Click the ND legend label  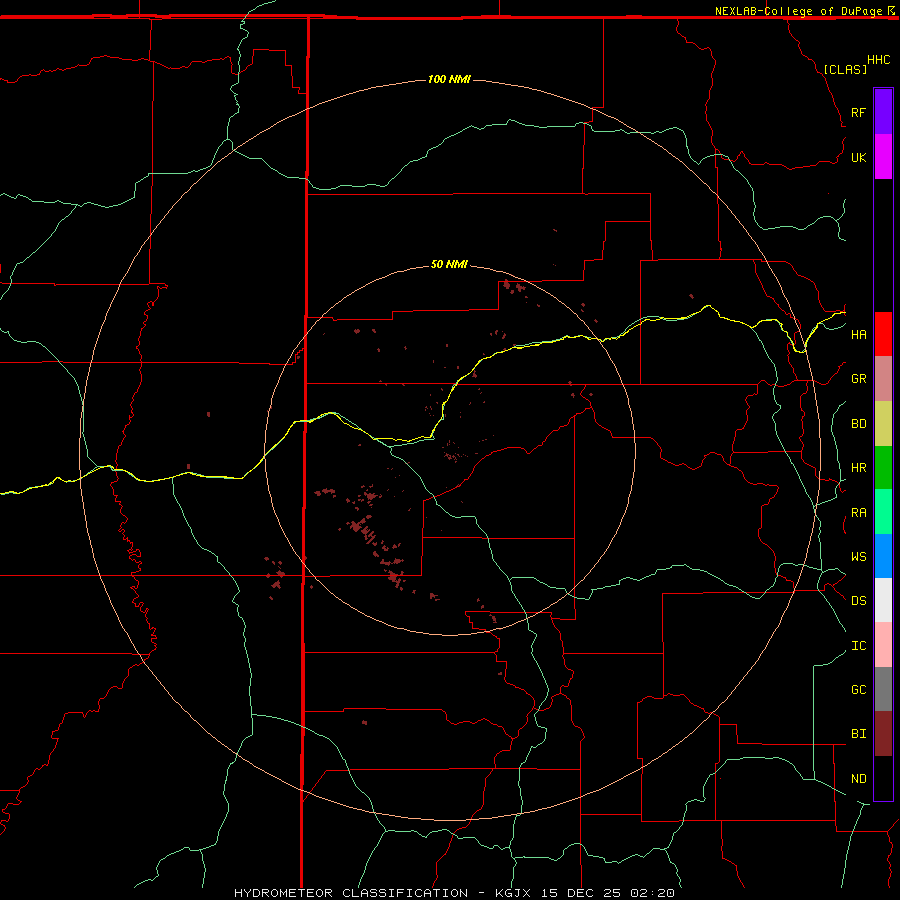[x=858, y=778]
